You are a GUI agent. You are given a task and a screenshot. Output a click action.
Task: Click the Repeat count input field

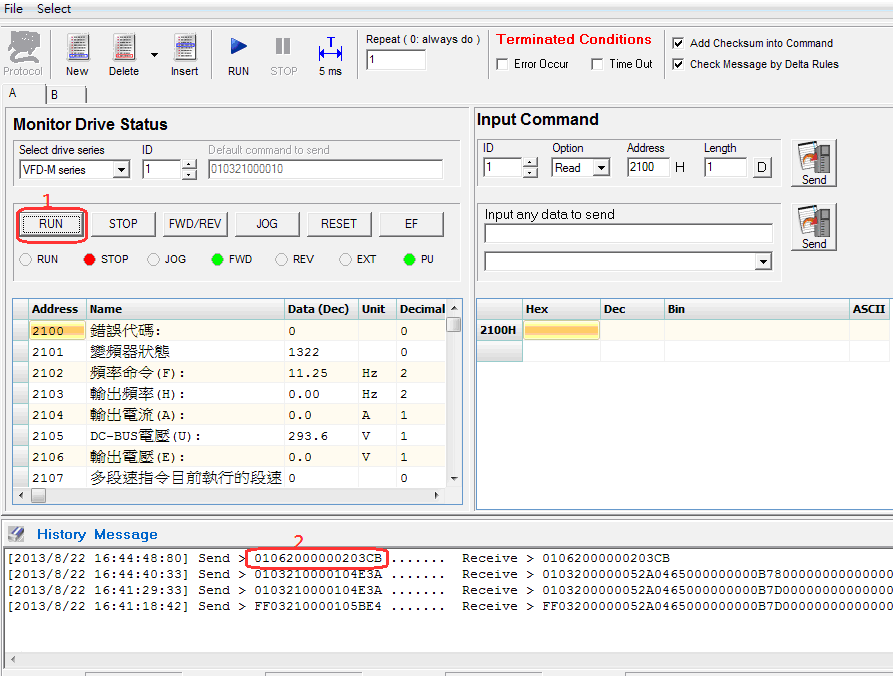pos(396,60)
